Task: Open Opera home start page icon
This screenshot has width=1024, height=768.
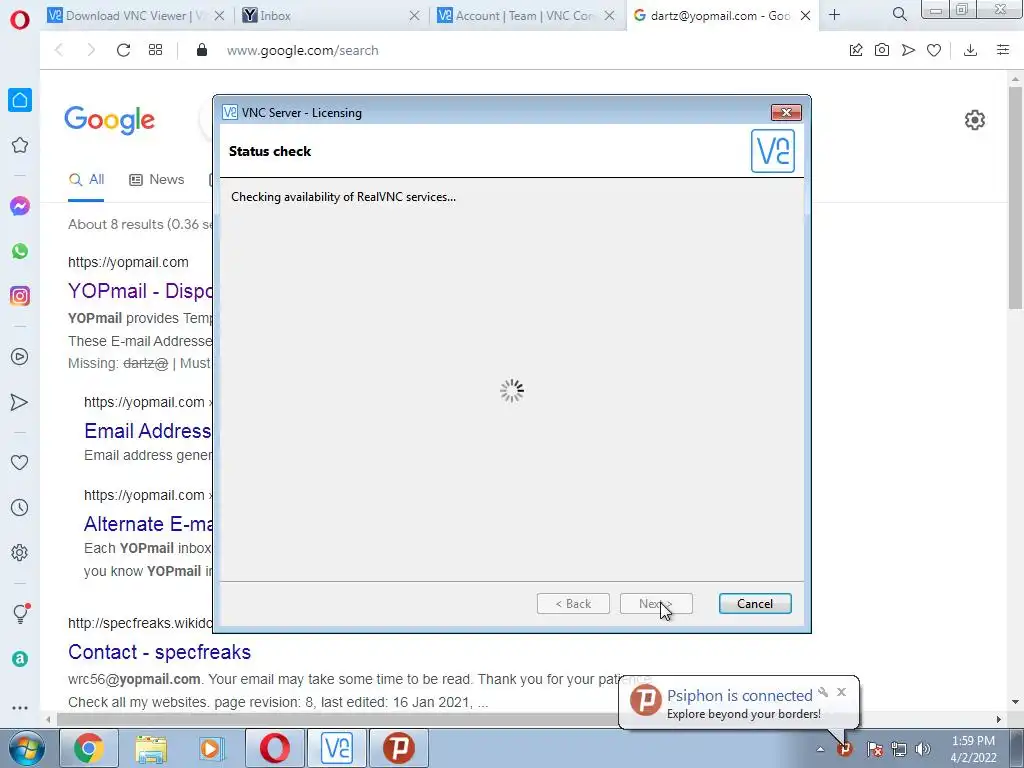Action: tap(20, 100)
